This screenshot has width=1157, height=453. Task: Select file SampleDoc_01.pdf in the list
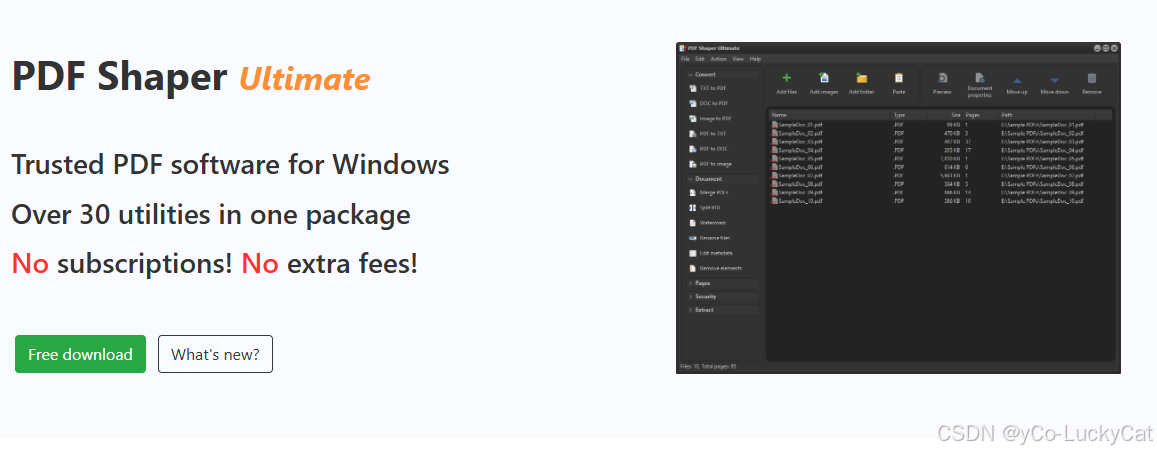(x=796, y=125)
